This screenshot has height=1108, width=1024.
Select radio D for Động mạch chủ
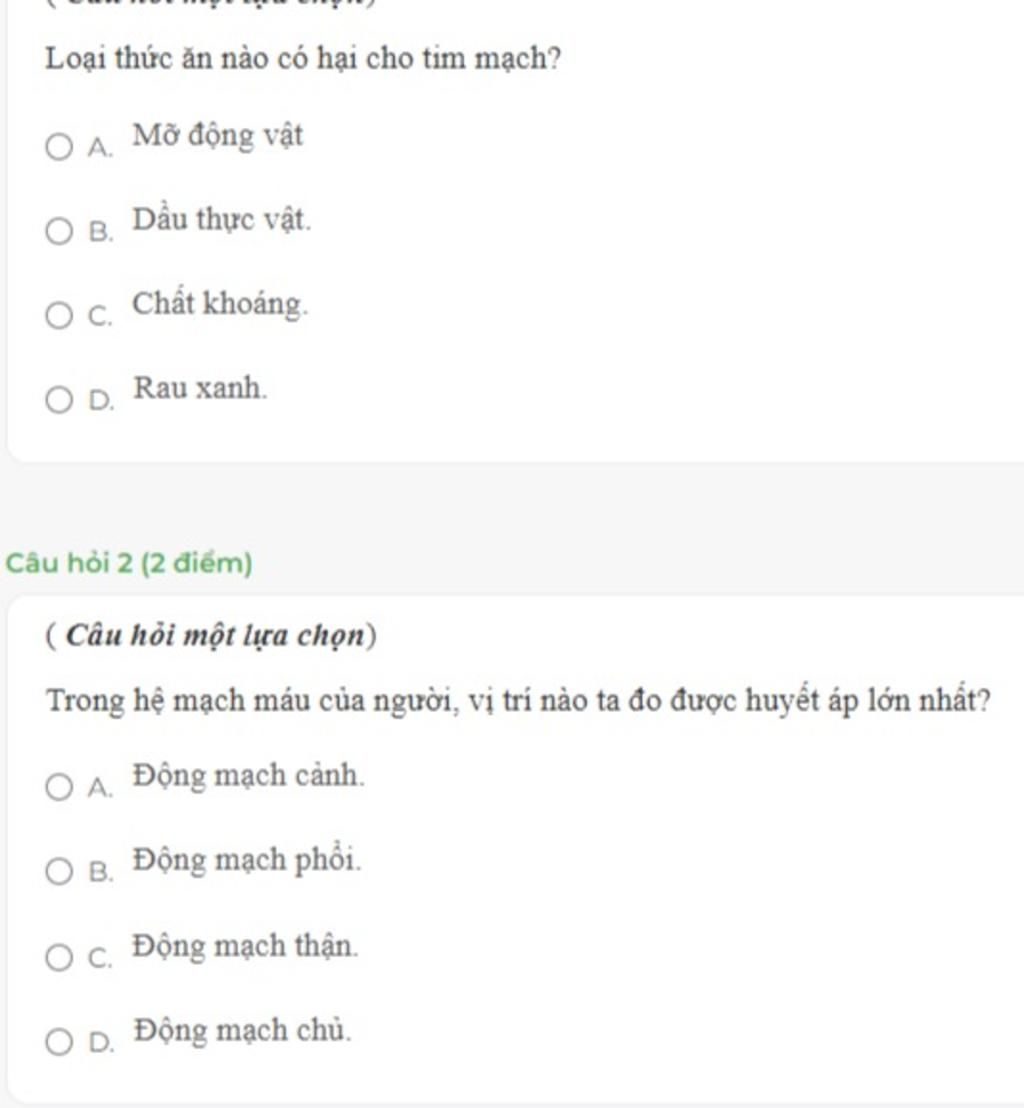(59, 1042)
